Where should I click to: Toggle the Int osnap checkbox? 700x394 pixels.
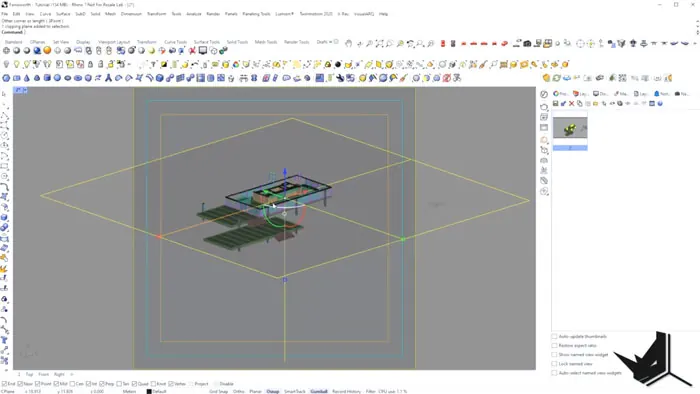88,384
